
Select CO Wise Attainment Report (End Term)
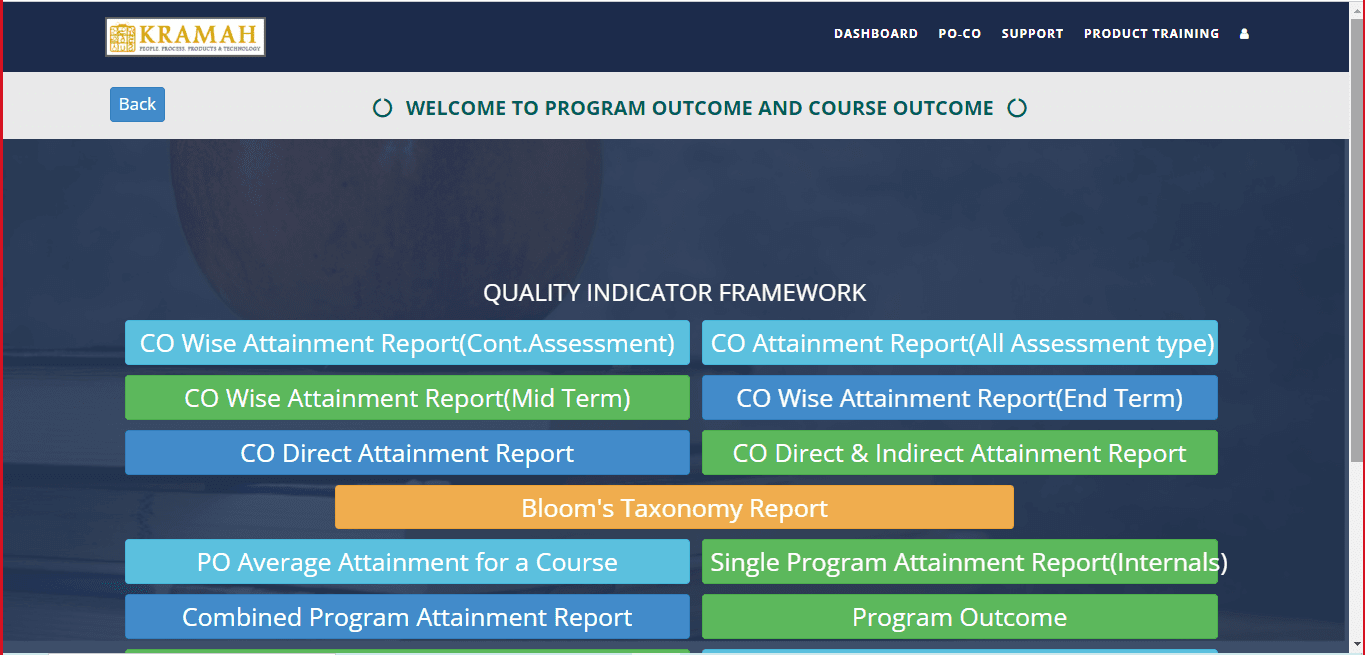click(959, 398)
